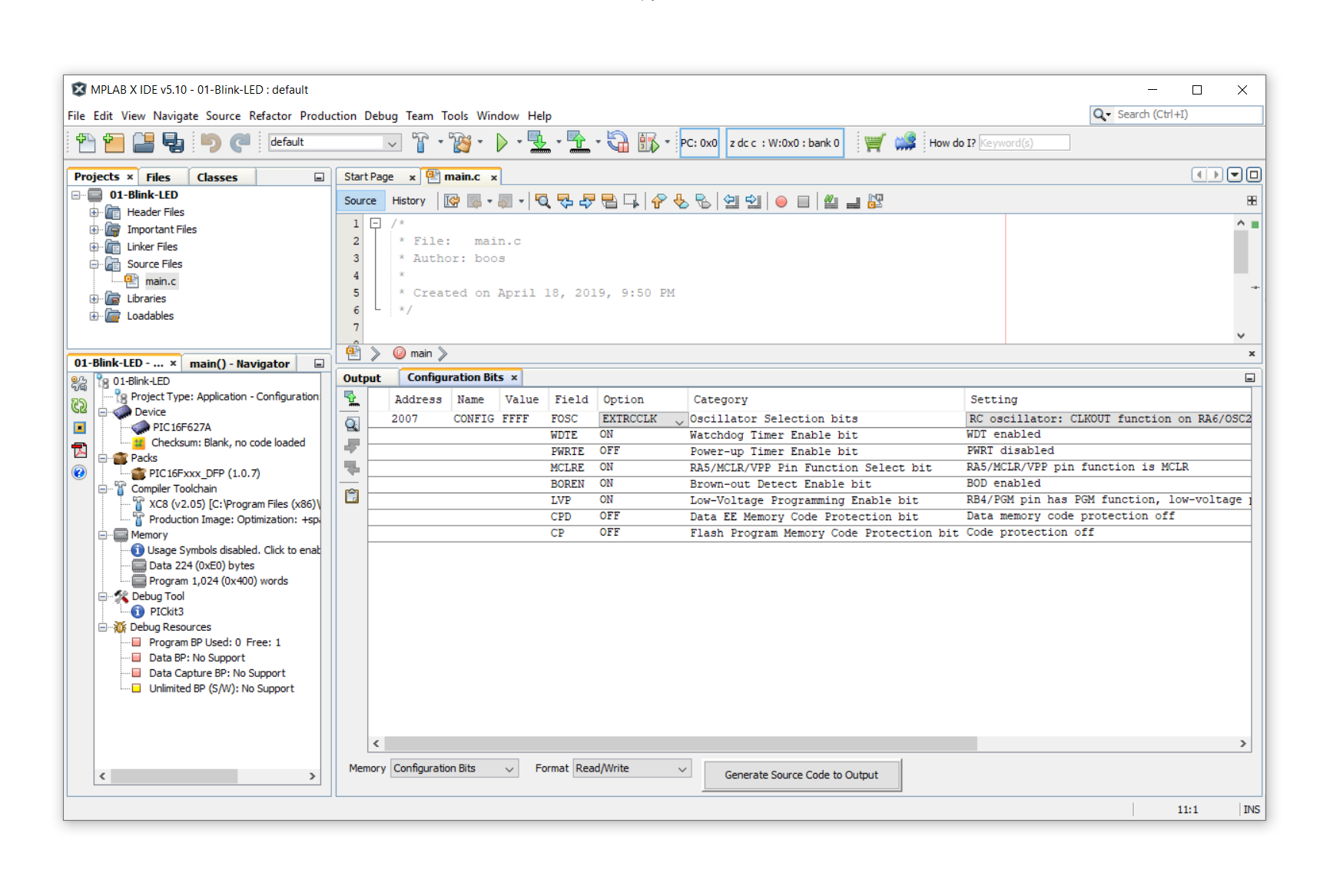Open Microchip store shopping cart icon

[874, 142]
